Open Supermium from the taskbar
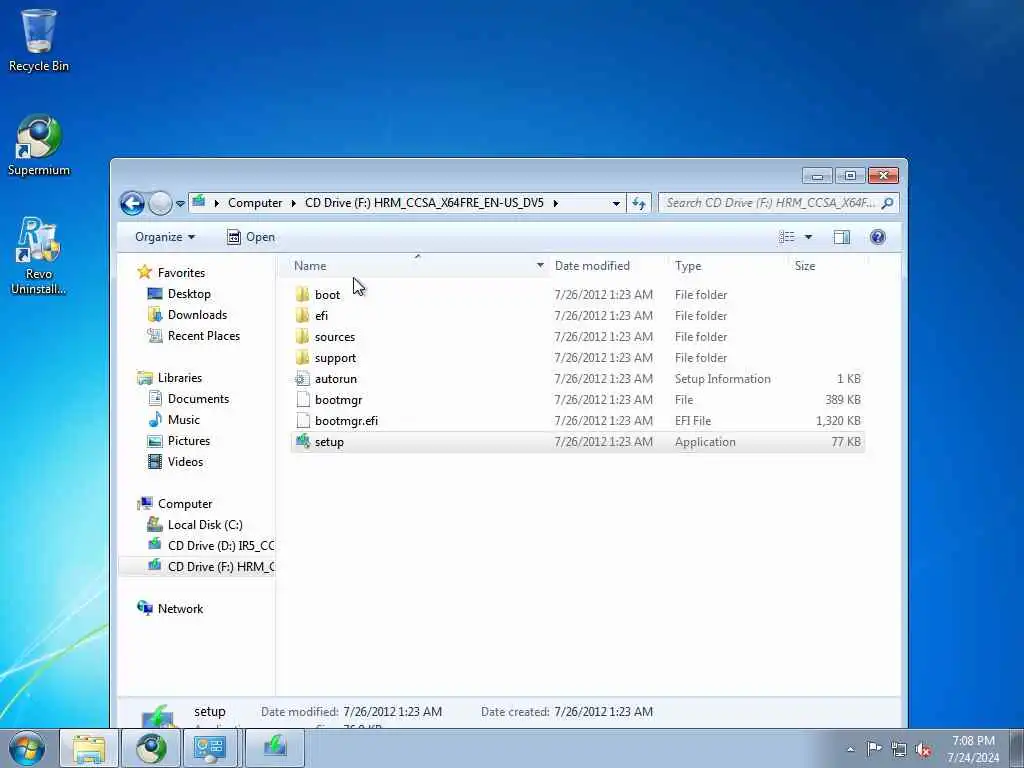The width and height of the screenshot is (1024, 768). point(151,748)
